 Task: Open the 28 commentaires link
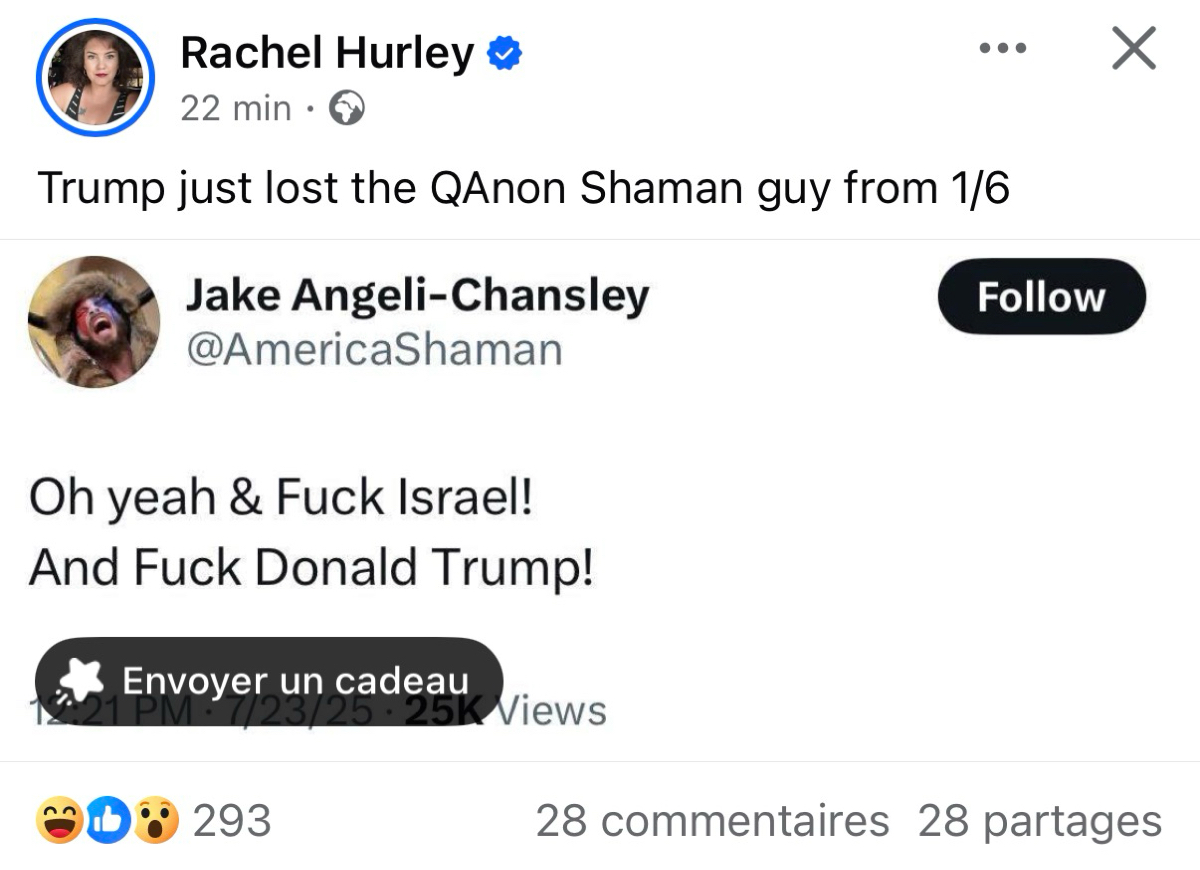coord(712,821)
